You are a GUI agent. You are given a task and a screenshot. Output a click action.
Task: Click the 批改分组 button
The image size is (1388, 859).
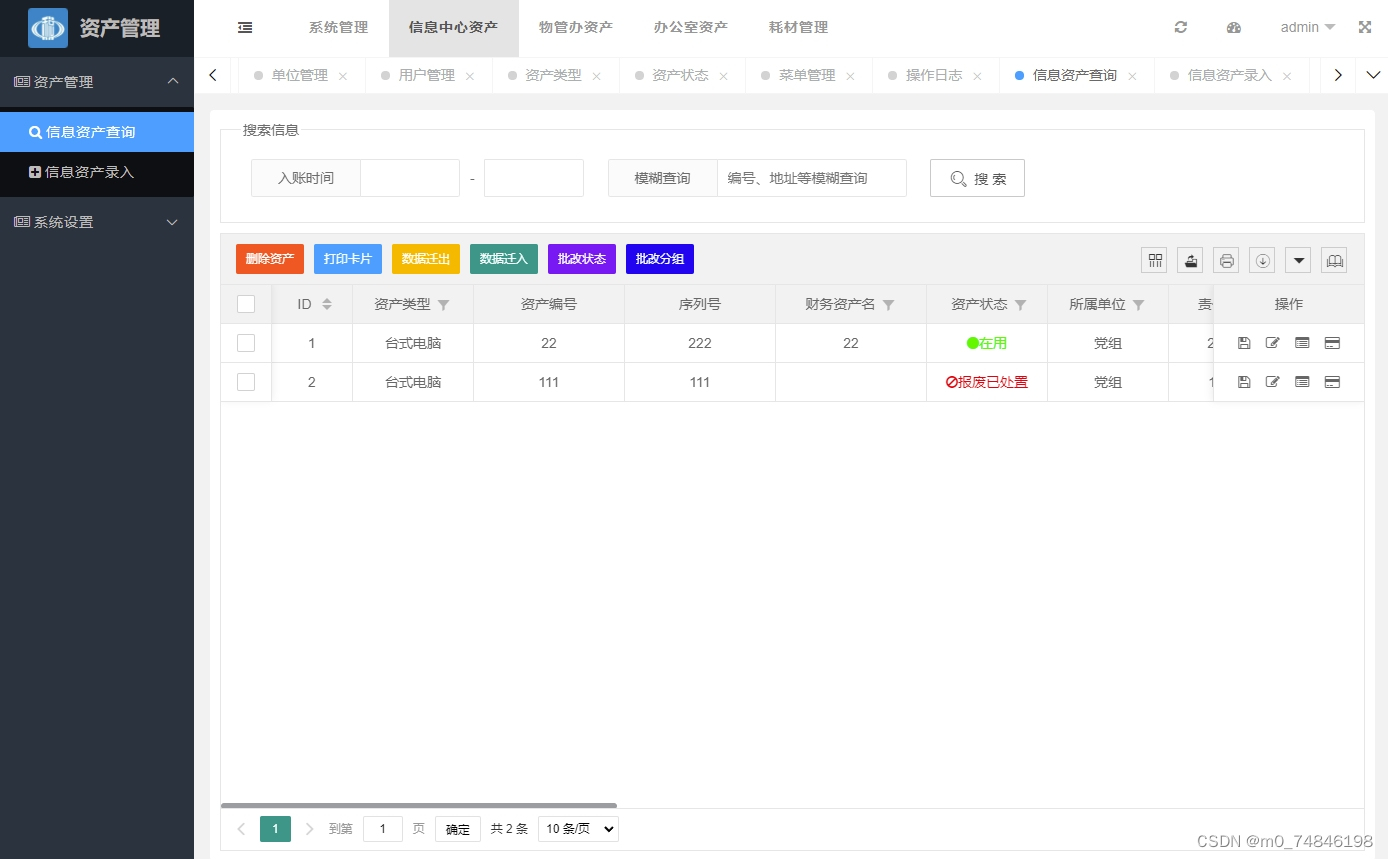(x=660, y=259)
